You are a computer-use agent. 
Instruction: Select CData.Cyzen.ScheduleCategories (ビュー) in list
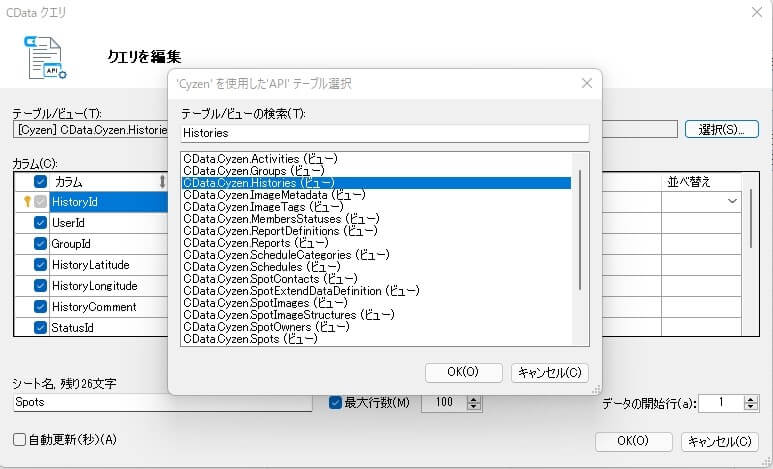click(x=376, y=255)
